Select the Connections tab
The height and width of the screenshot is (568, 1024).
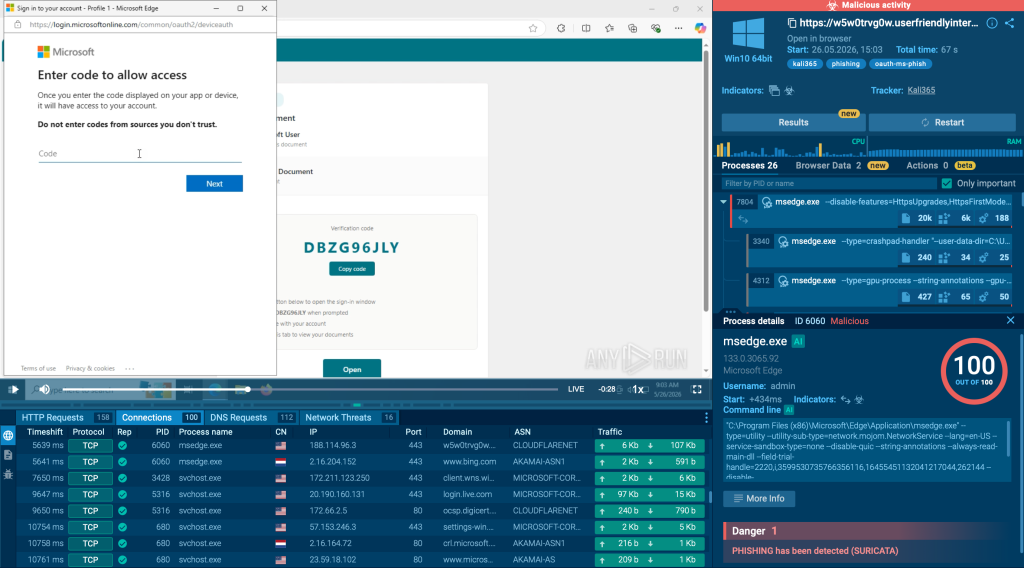pyautogui.click(x=160, y=418)
